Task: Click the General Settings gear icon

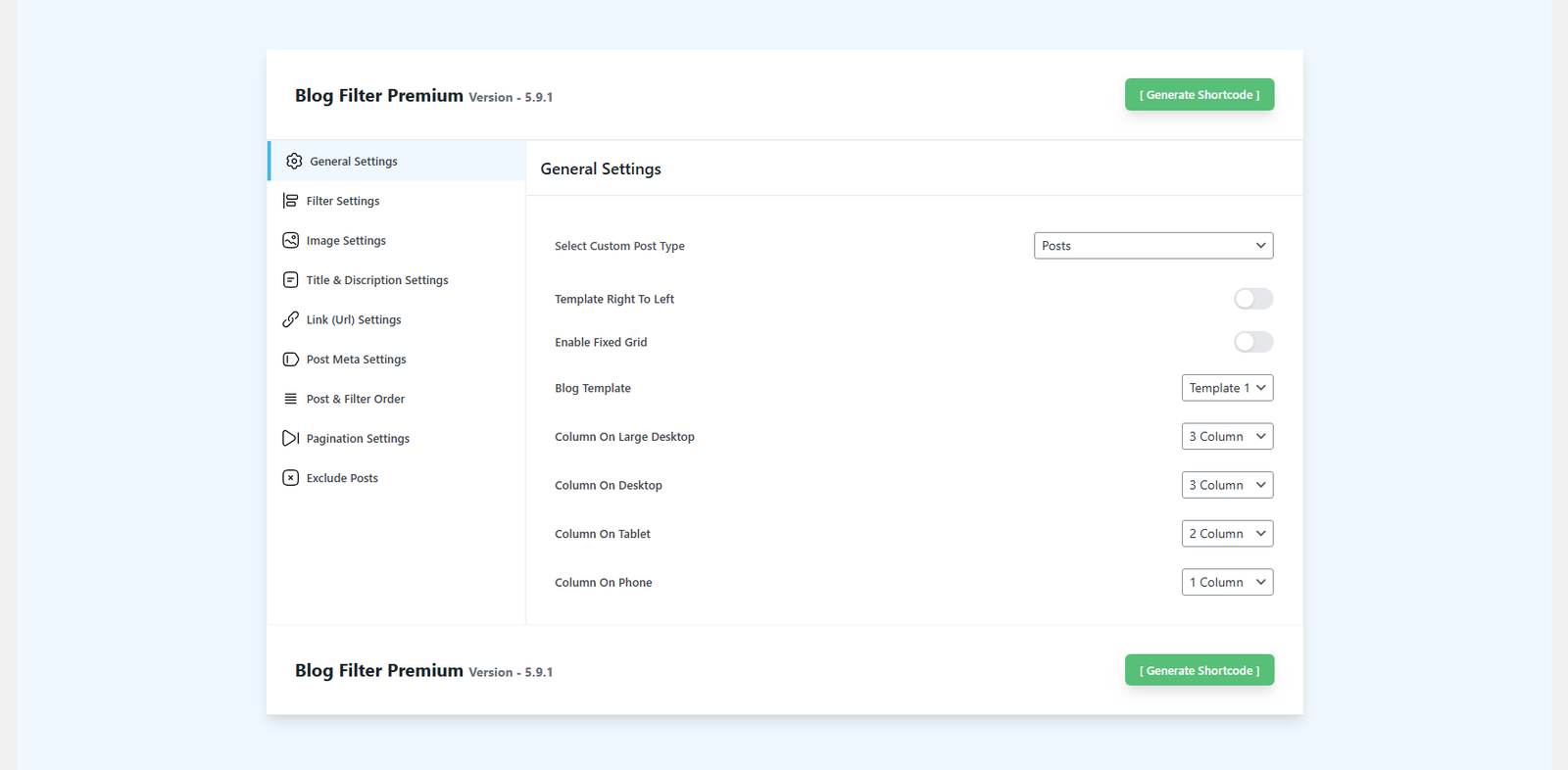Action: tap(294, 161)
